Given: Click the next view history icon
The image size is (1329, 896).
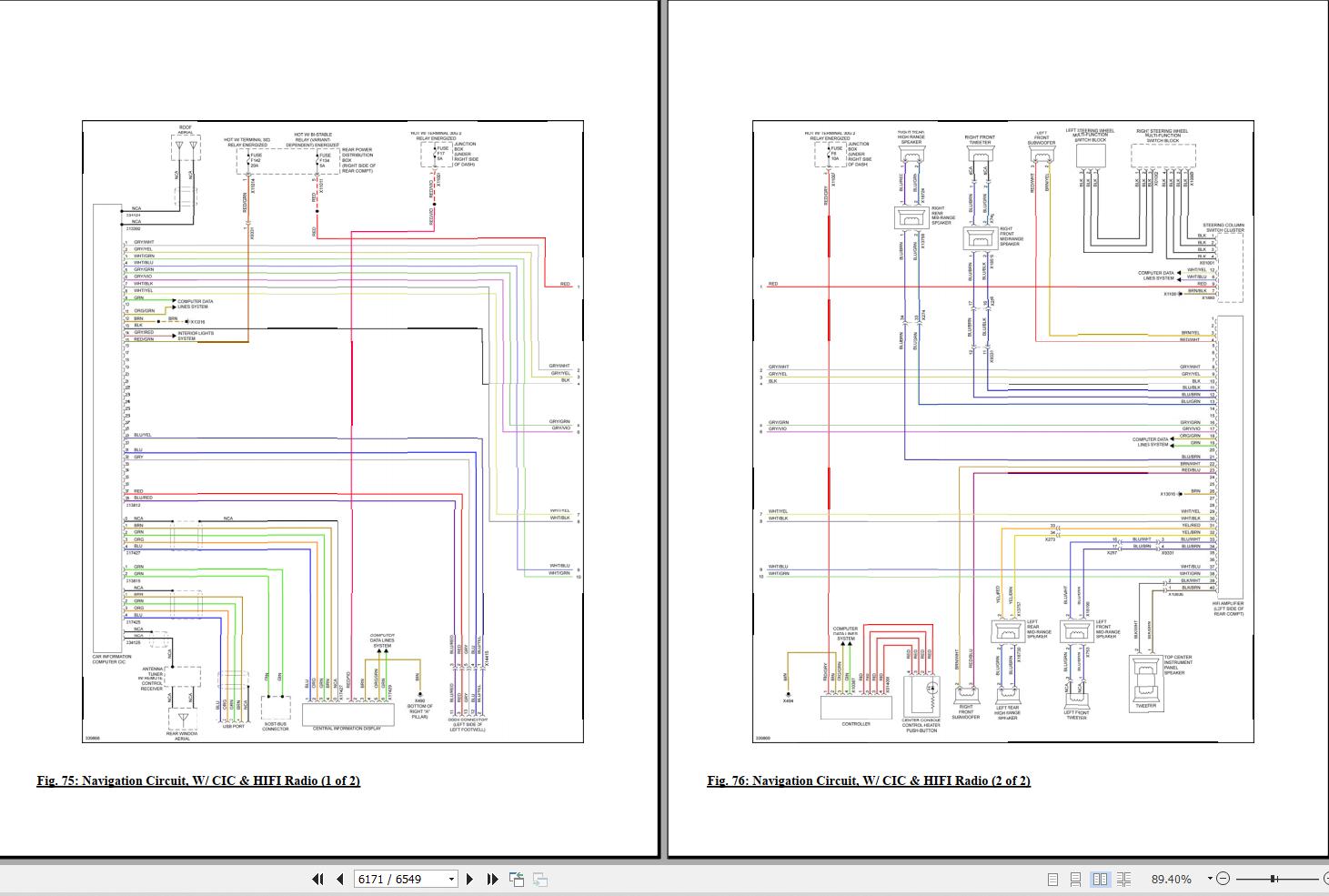Looking at the screenshot, I should point(540,879).
